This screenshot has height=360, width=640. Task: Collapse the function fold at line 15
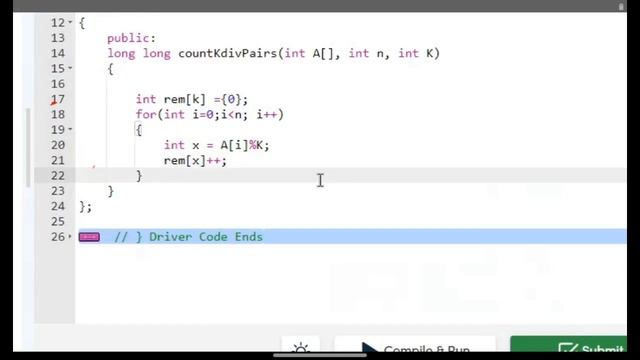tap(70, 68)
